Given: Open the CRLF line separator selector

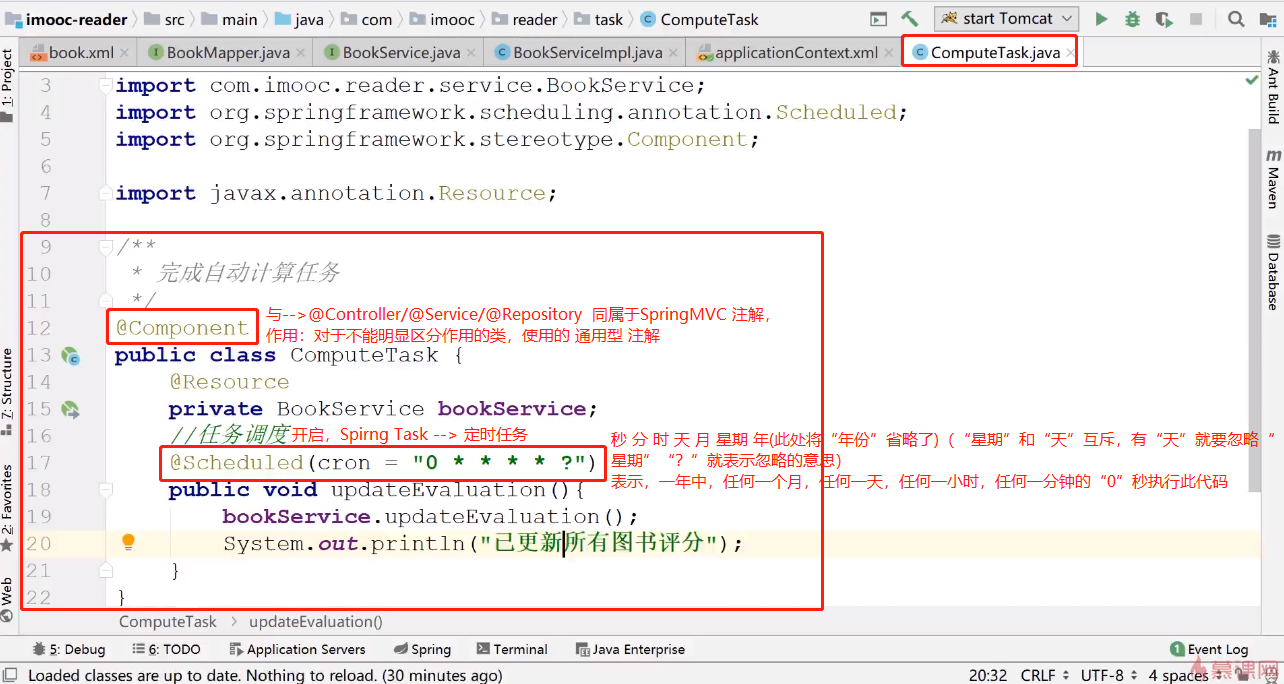Looking at the screenshot, I should (x=1045, y=676).
